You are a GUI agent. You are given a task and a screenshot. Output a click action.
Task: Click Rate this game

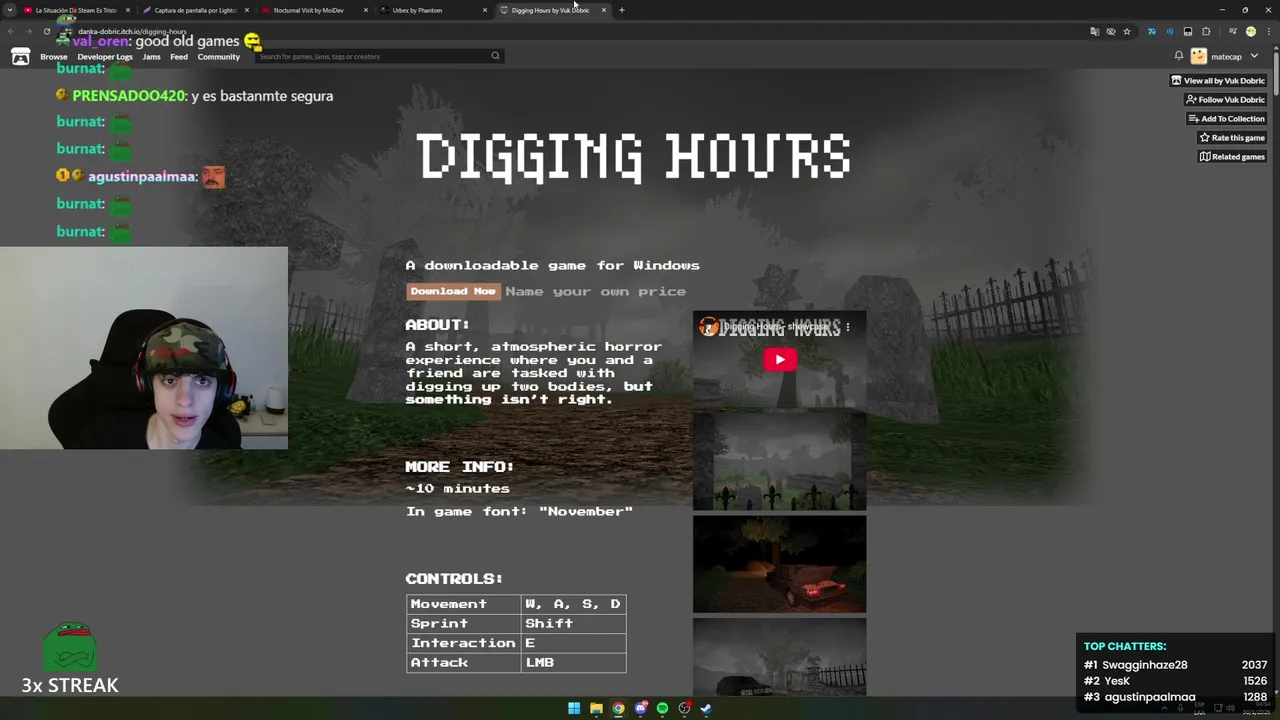coord(1231,138)
